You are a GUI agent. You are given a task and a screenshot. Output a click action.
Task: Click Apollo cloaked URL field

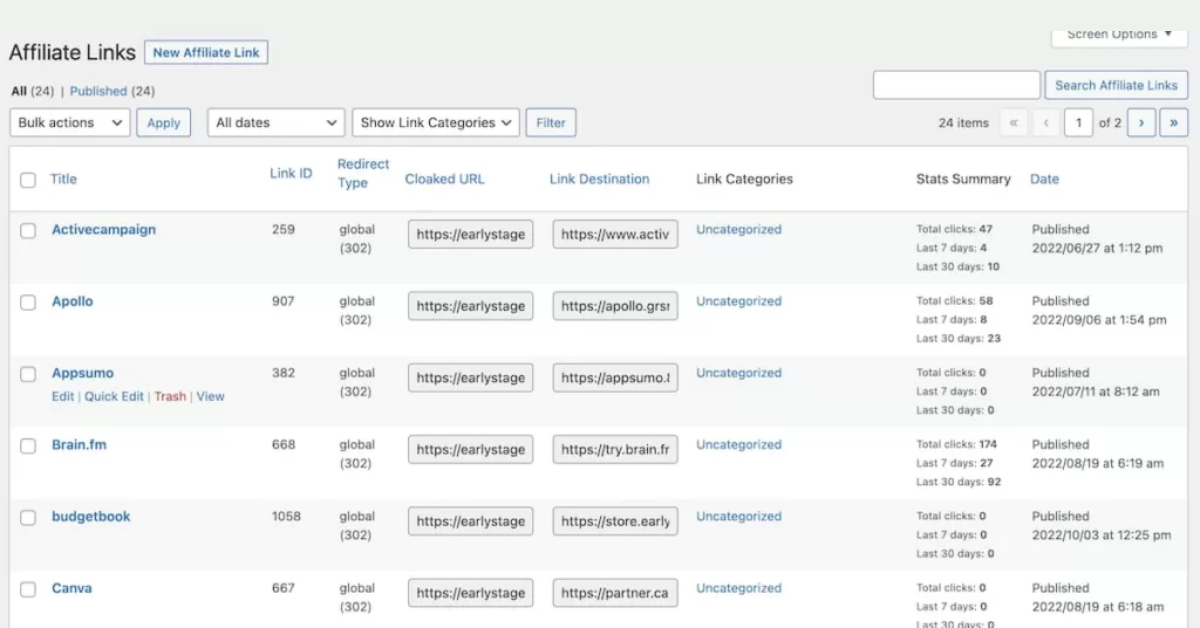[x=471, y=306]
